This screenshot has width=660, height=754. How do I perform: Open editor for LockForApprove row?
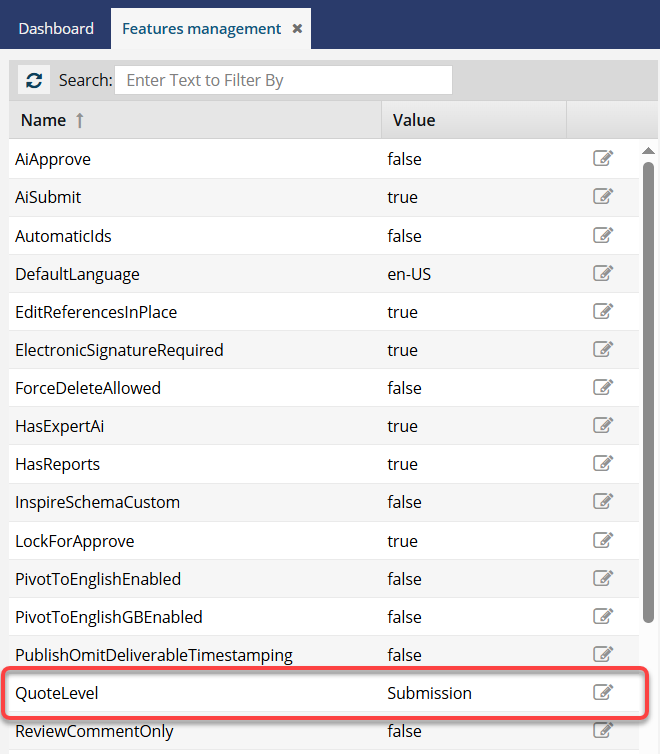(603, 541)
